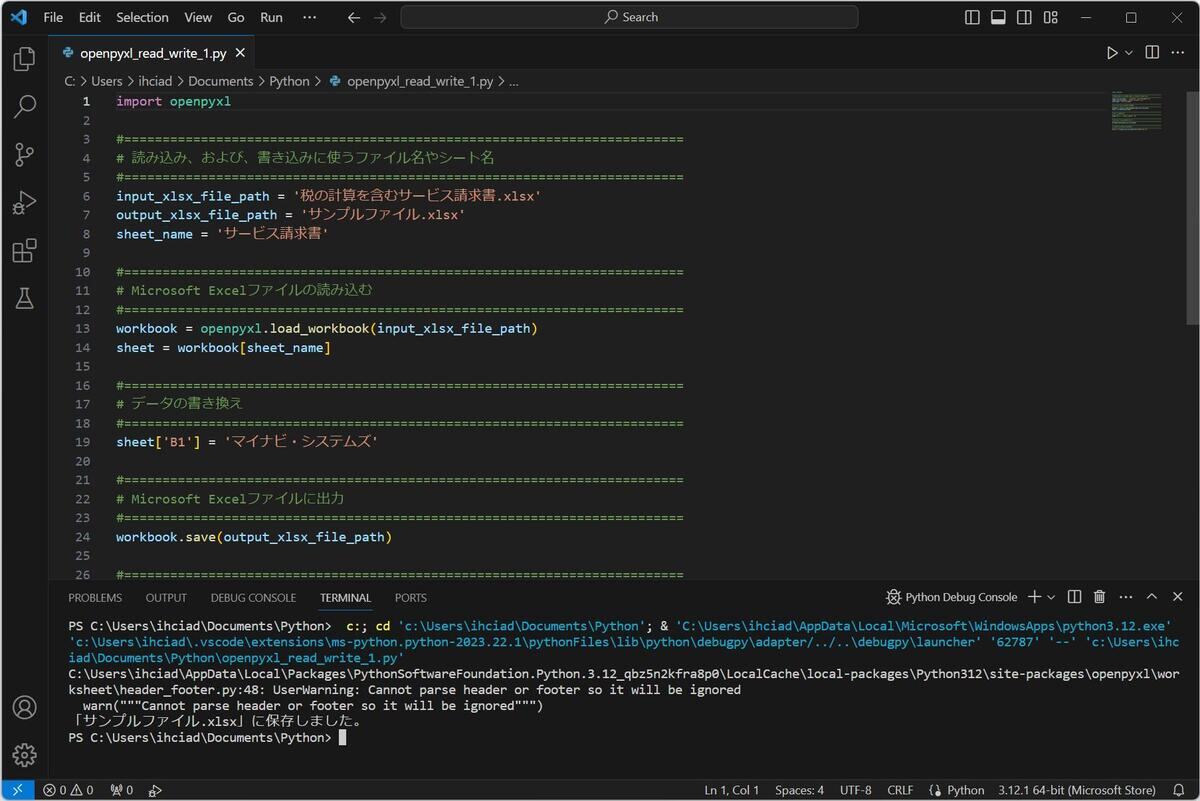Open the Manage gear icon
The image size is (1200, 801).
(24, 755)
